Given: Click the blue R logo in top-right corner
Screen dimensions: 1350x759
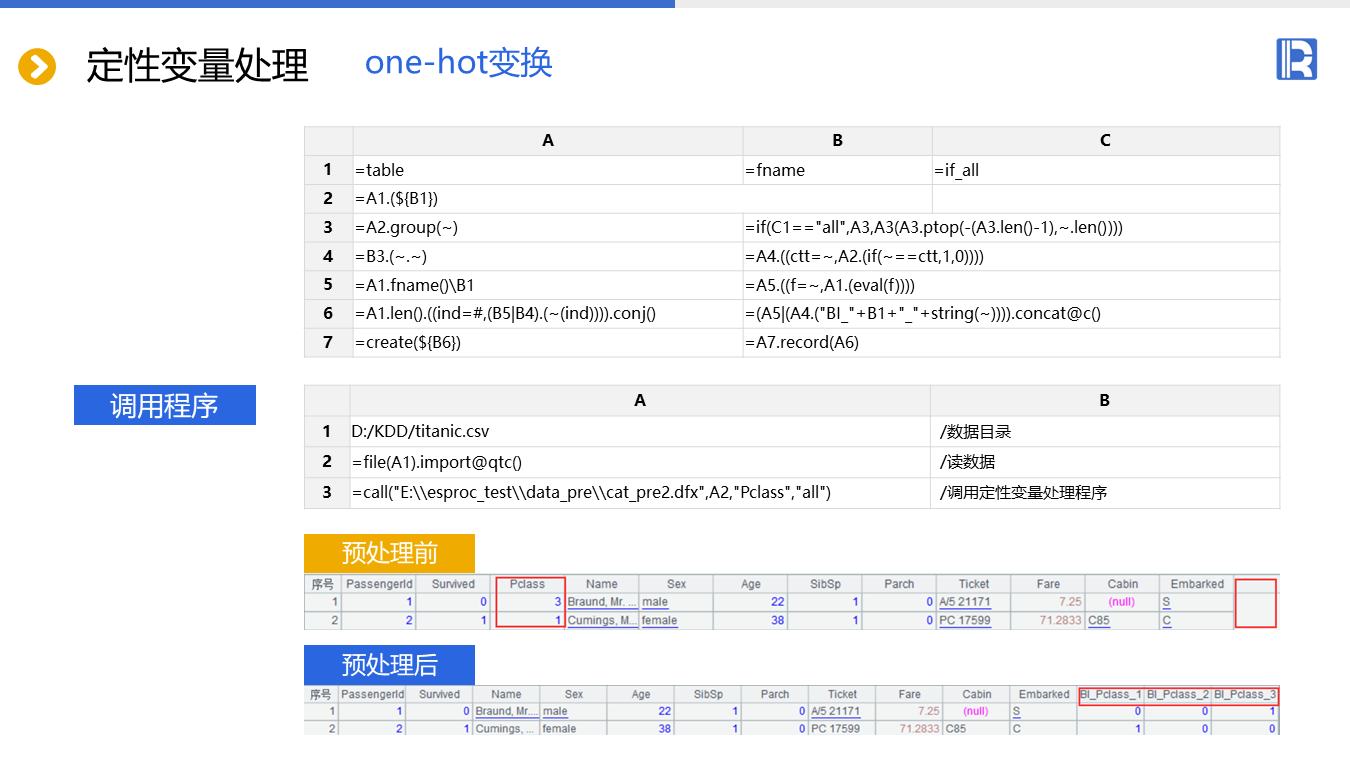Looking at the screenshot, I should (1296, 59).
